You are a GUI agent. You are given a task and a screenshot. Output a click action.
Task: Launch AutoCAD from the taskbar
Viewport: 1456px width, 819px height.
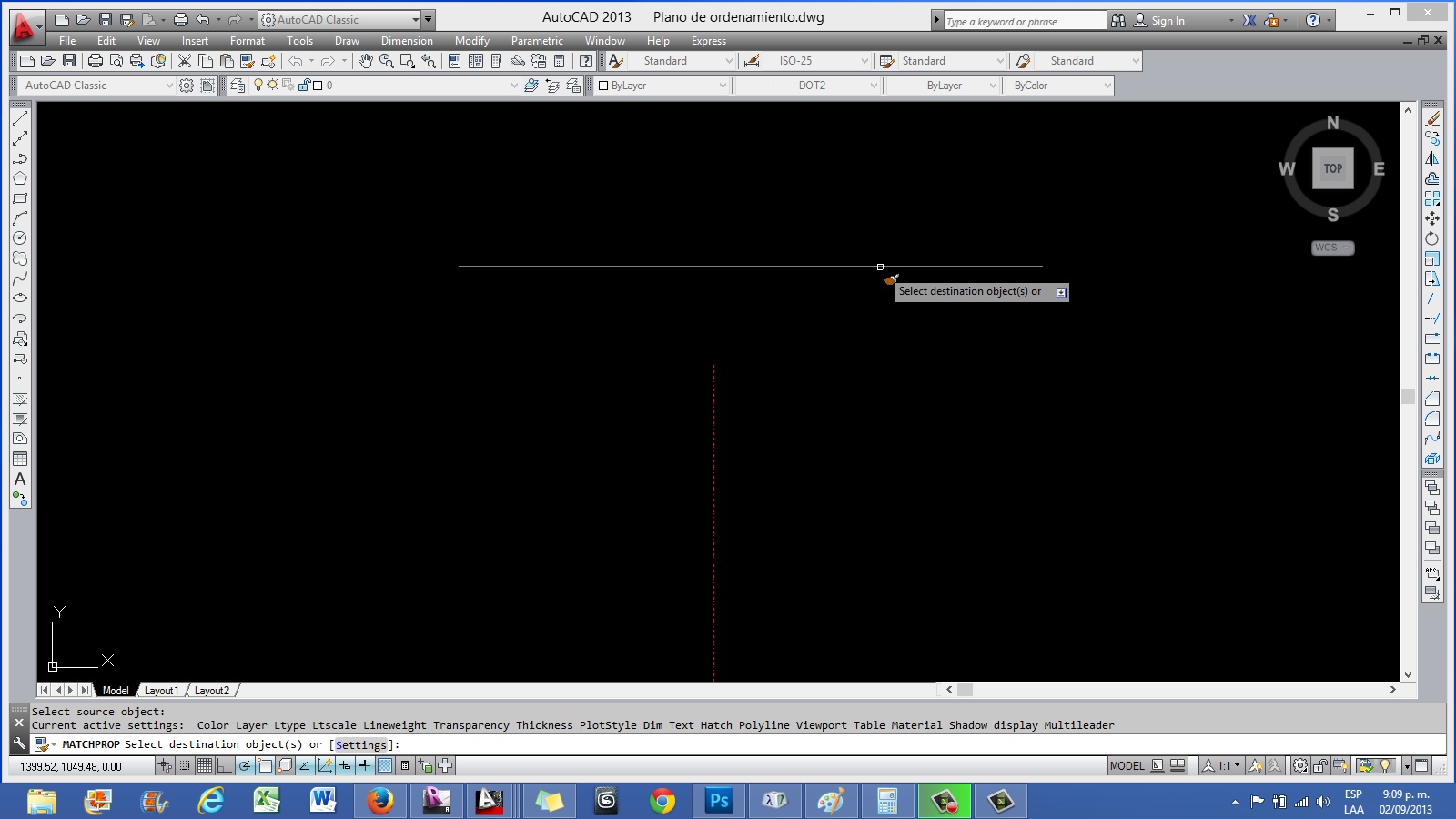489,802
